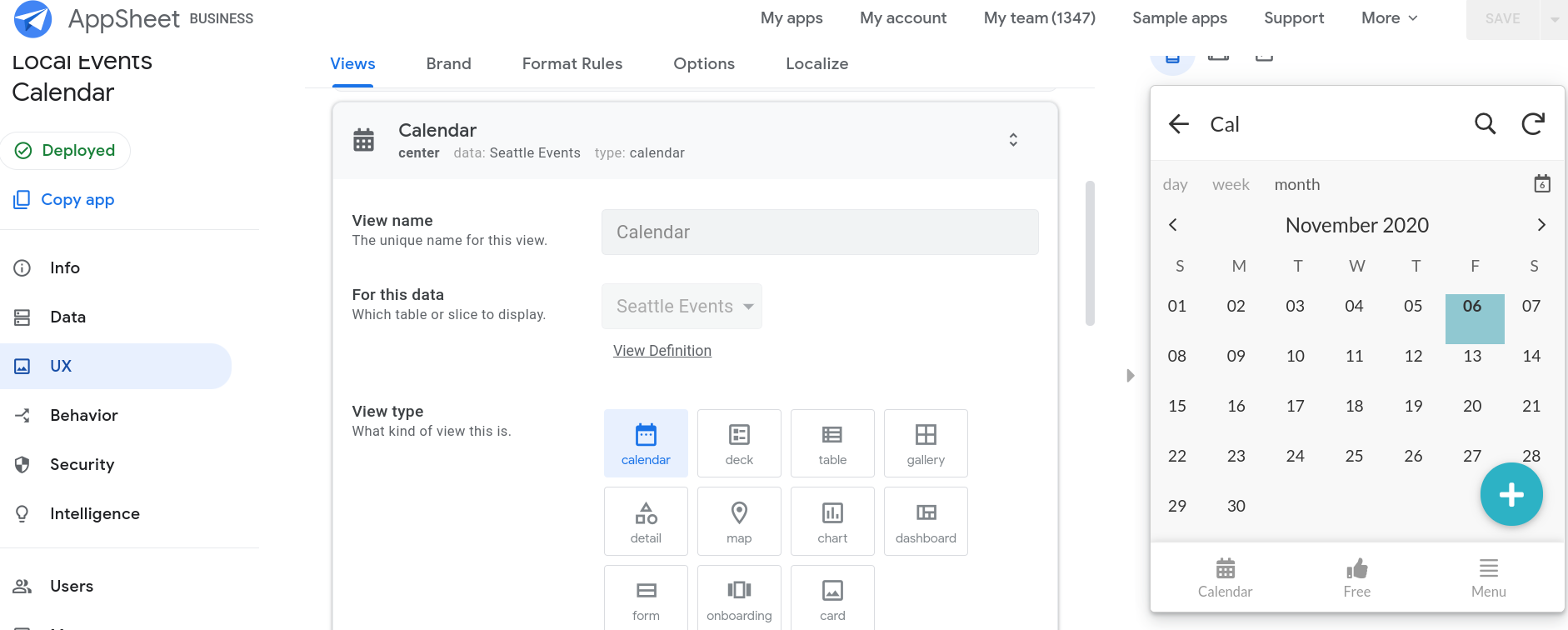
Task: Select the detail view type
Action: point(646,522)
